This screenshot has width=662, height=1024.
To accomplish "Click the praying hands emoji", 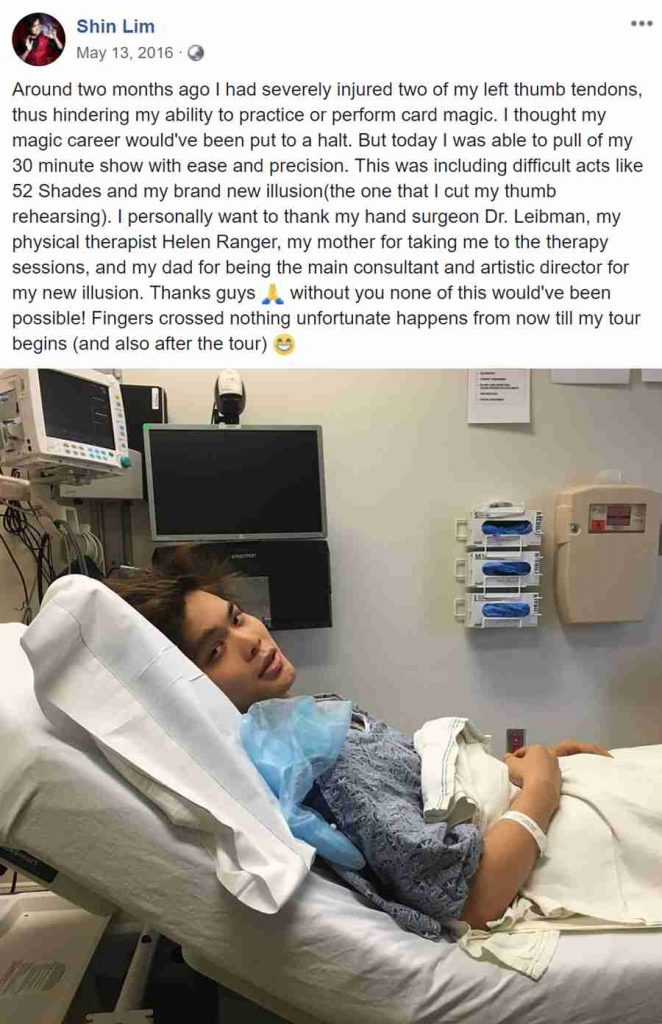I will pos(272,294).
